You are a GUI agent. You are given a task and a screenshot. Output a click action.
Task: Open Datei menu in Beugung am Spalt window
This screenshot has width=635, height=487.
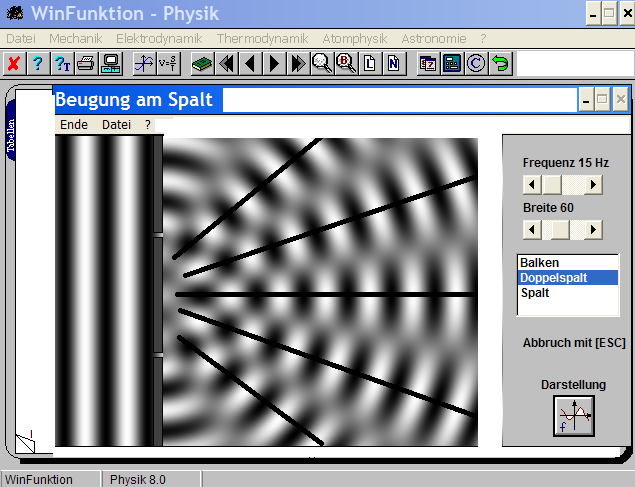[116, 125]
